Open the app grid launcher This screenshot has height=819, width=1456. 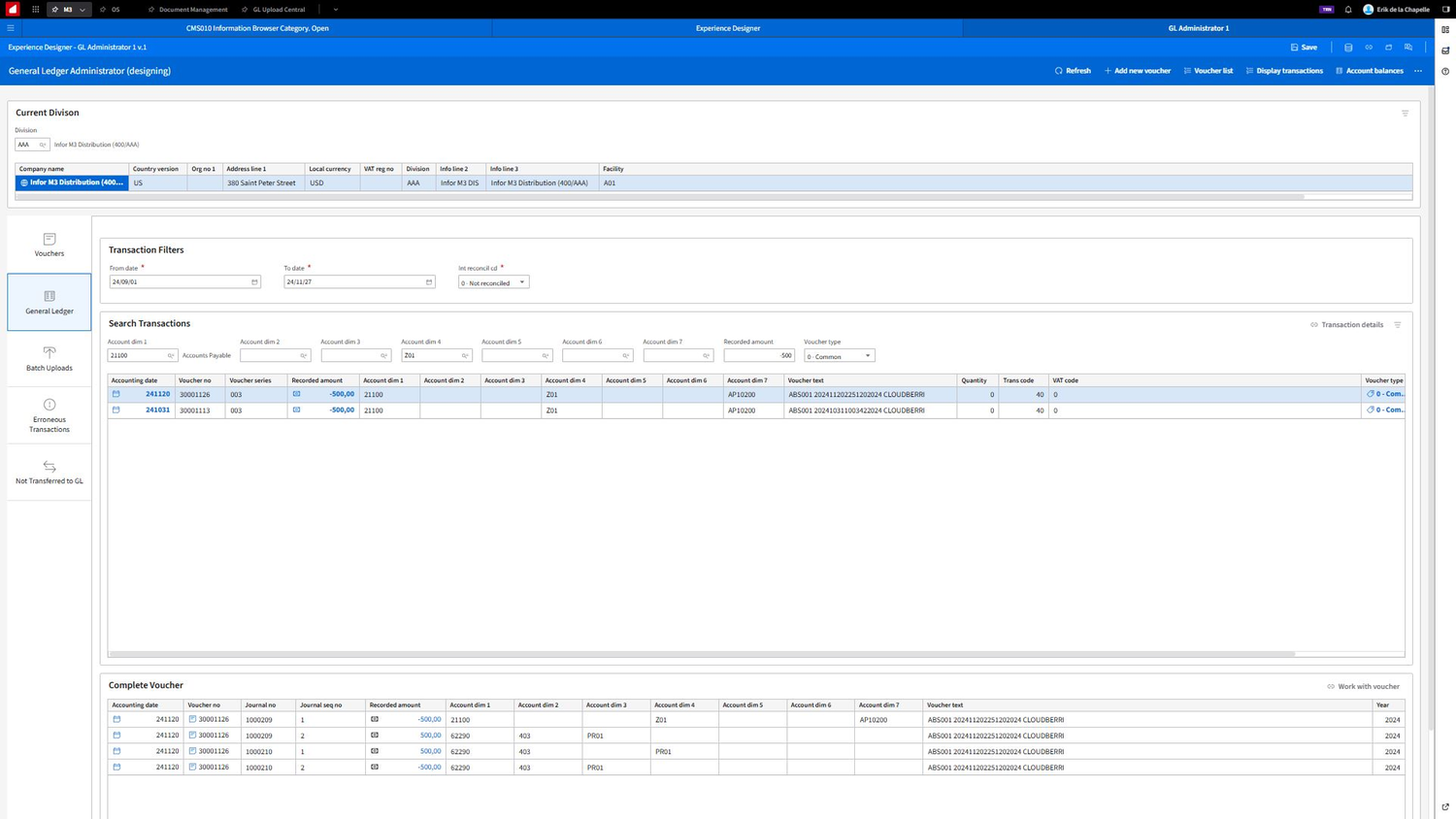(35, 9)
